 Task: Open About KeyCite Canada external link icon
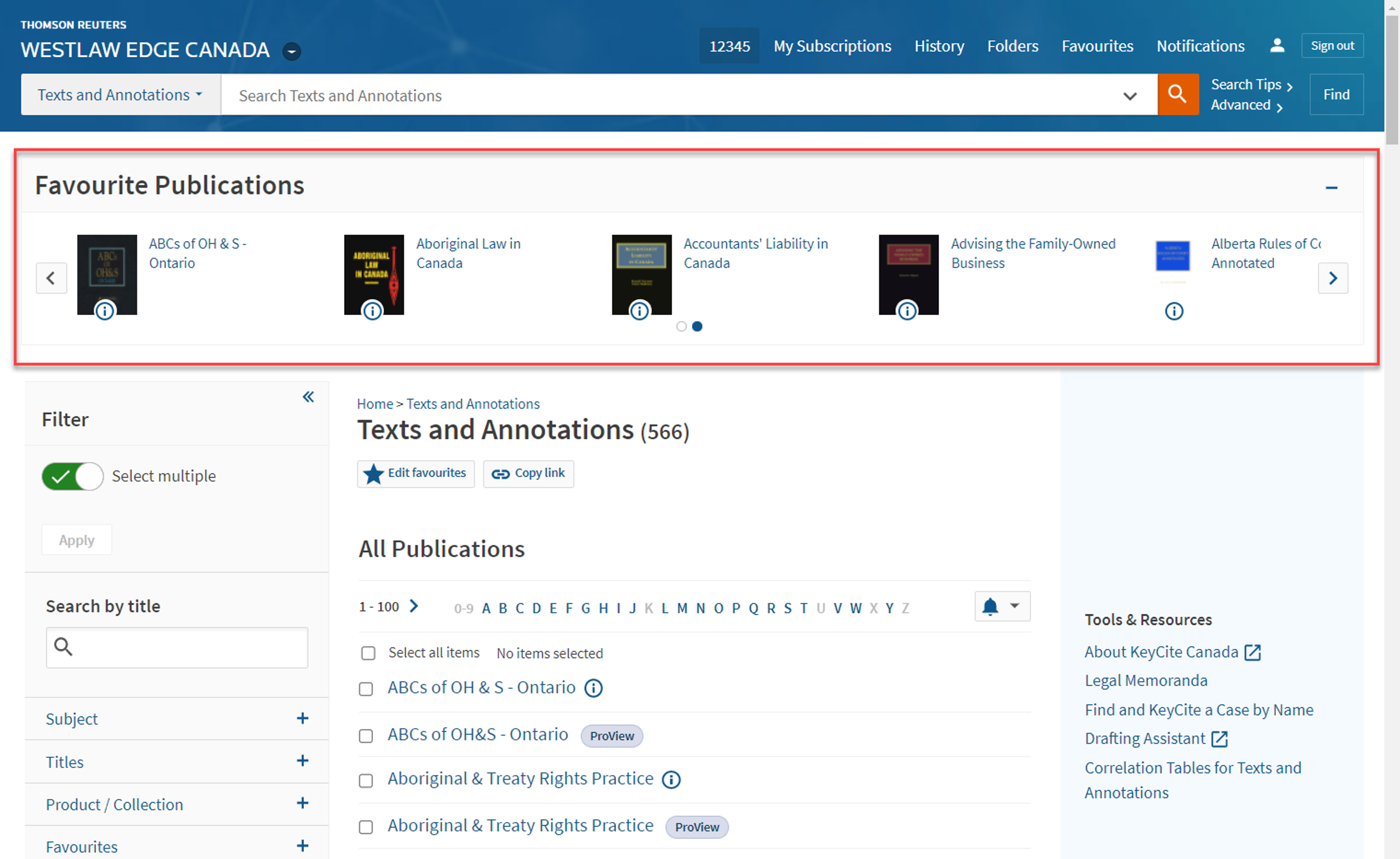pyautogui.click(x=1252, y=652)
